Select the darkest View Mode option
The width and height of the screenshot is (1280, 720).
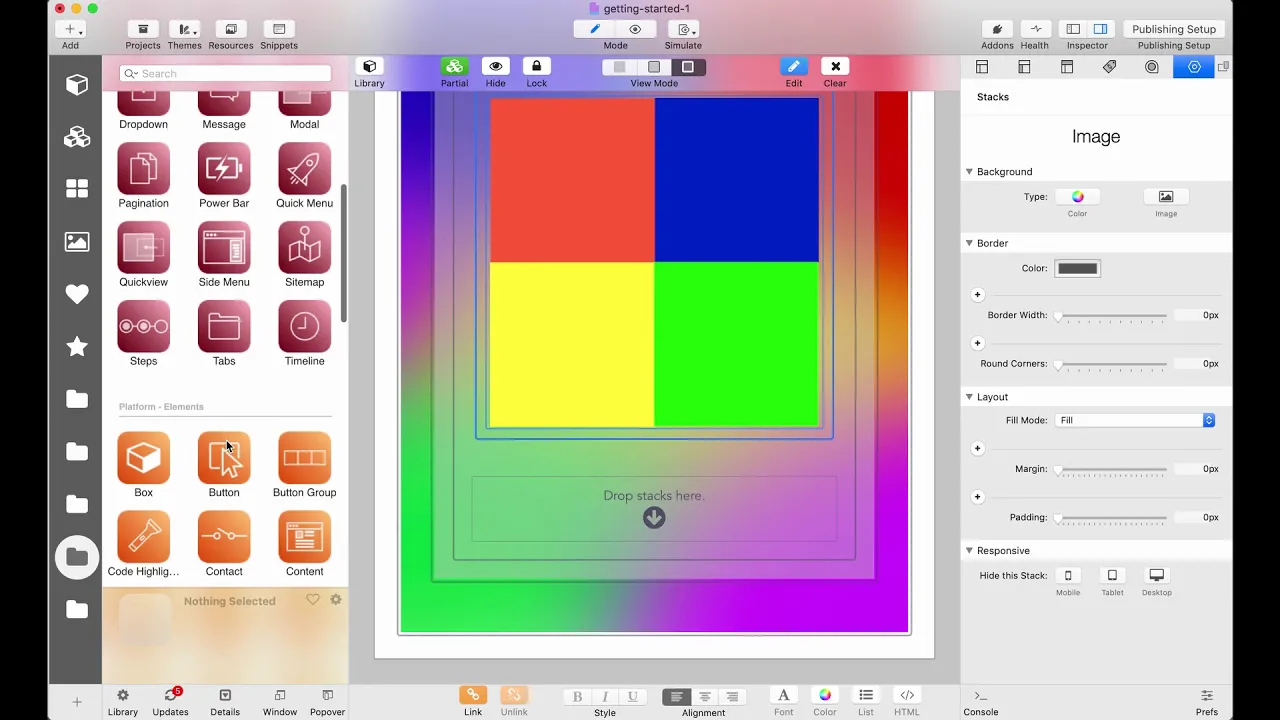688,67
